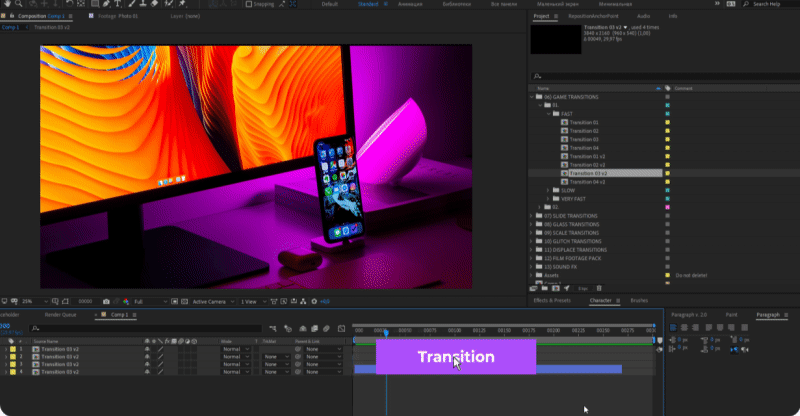Expand layer 2 properties in timeline
The height and width of the screenshot is (416, 800).
6,357
